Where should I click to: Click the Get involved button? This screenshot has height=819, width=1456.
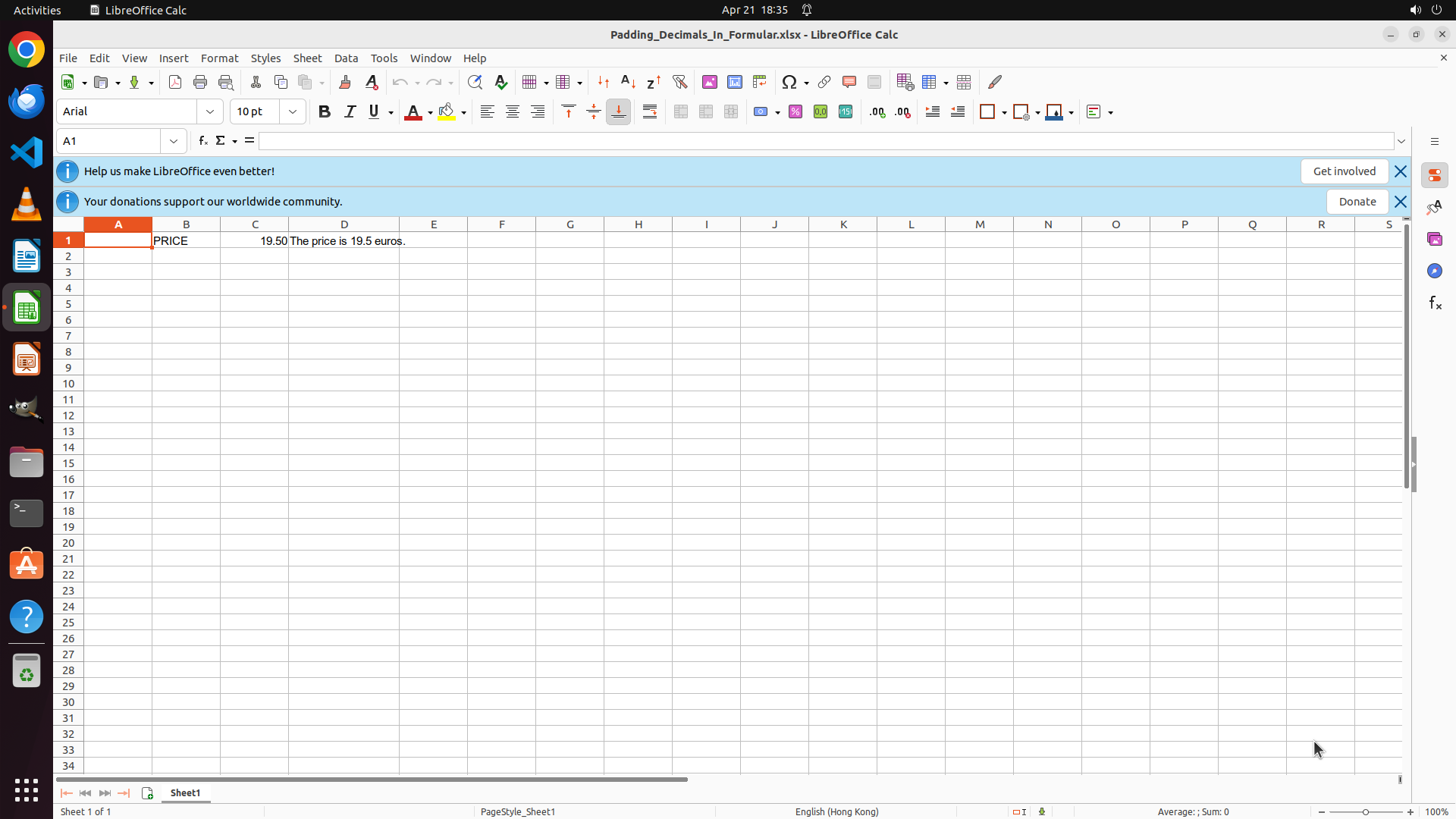pos(1344,171)
